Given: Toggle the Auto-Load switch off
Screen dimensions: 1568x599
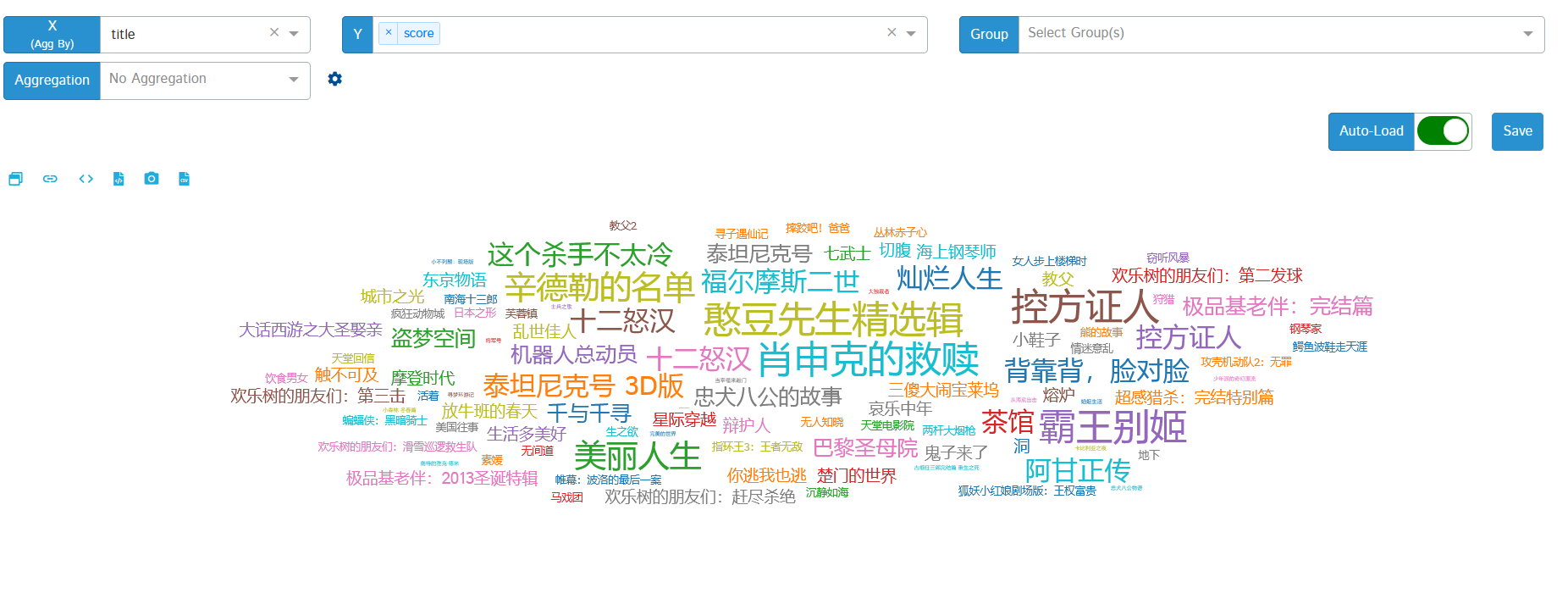Looking at the screenshot, I should [1443, 131].
